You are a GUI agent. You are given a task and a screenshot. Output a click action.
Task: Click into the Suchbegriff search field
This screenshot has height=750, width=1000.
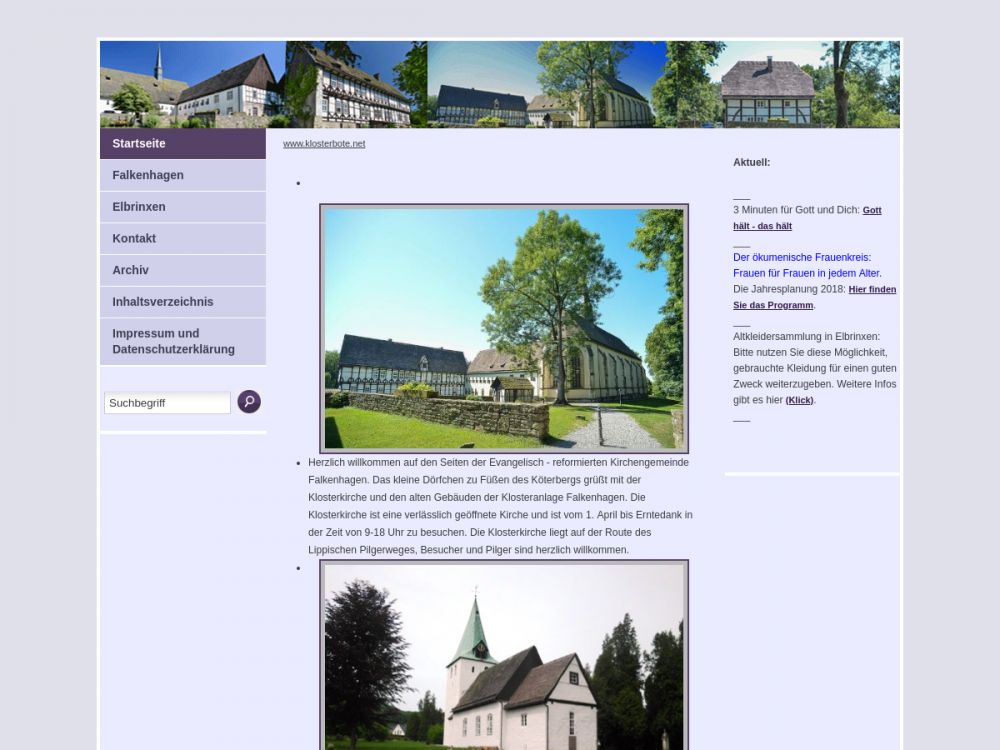[167, 403]
